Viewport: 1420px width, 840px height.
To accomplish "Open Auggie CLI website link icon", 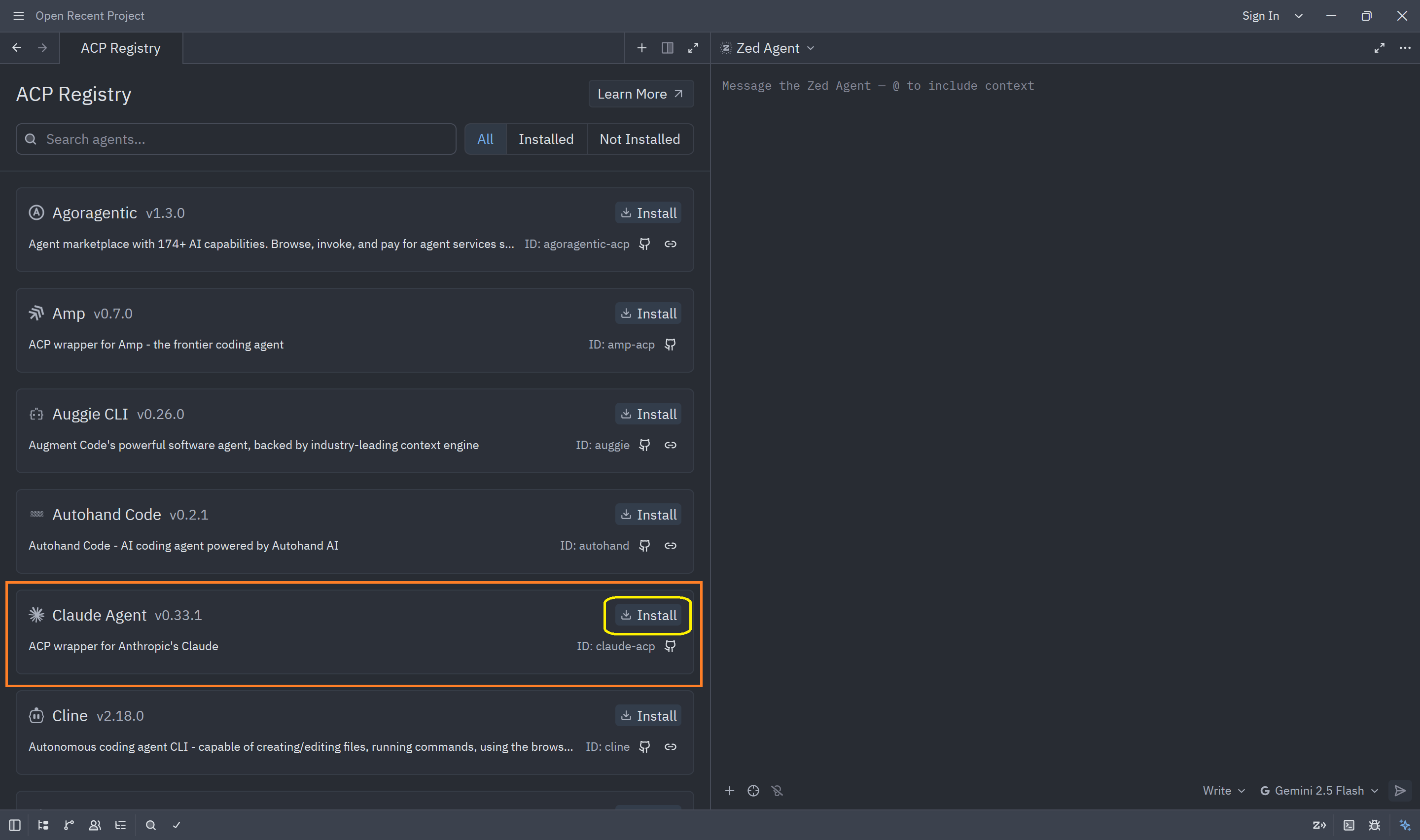I will click(x=671, y=446).
